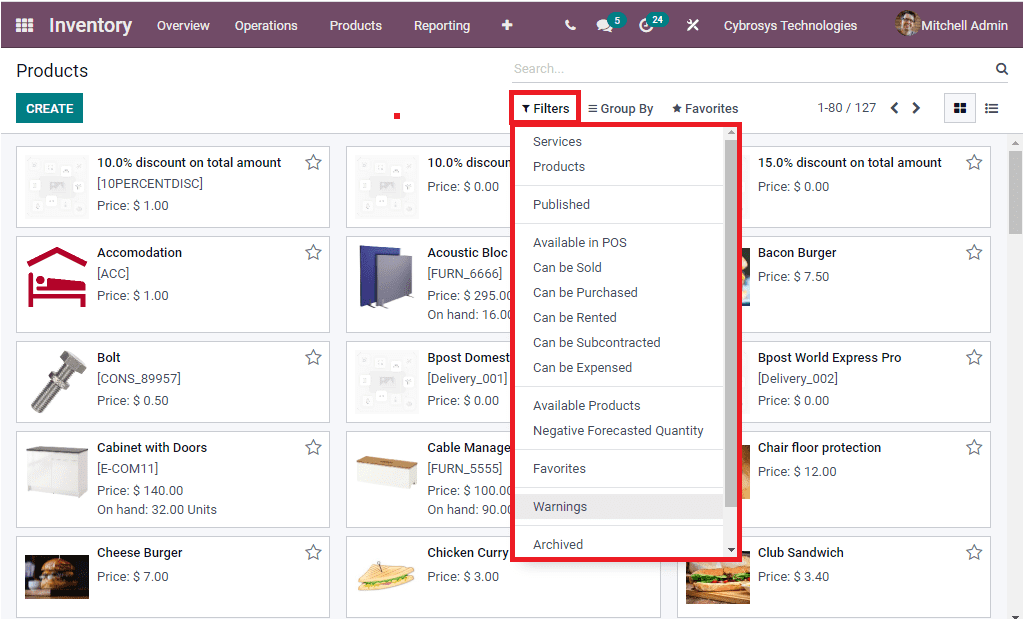Image resolution: width=1024 pixels, height=620 pixels.
Task: Switch to kanban view
Action: click(x=959, y=107)
